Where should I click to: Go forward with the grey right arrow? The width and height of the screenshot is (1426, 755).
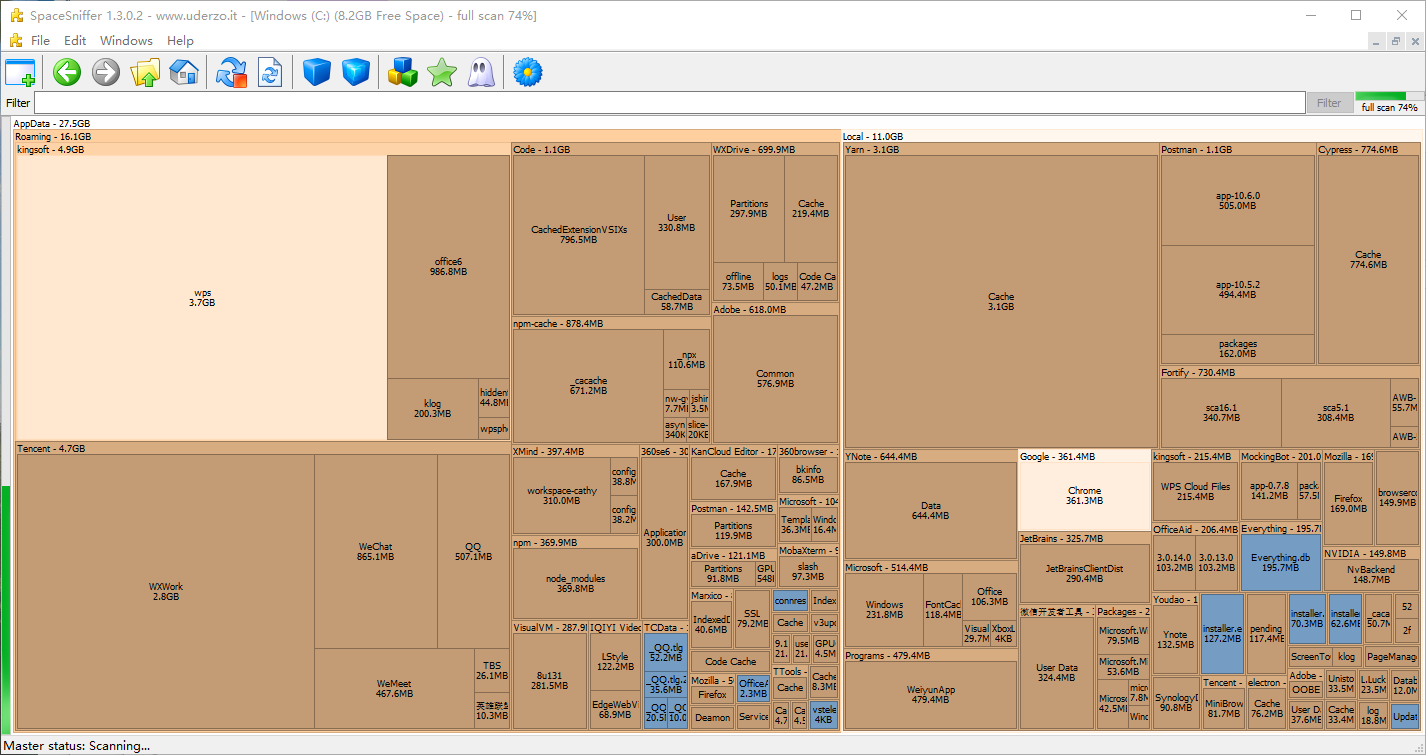point(106,72)
